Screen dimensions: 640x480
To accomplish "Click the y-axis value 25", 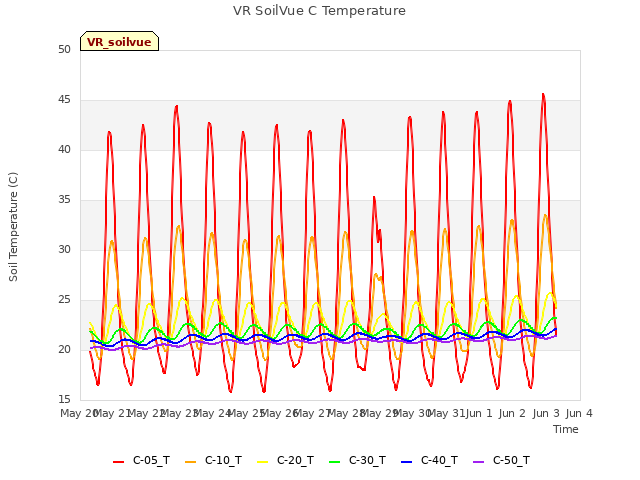I will 64,300.
